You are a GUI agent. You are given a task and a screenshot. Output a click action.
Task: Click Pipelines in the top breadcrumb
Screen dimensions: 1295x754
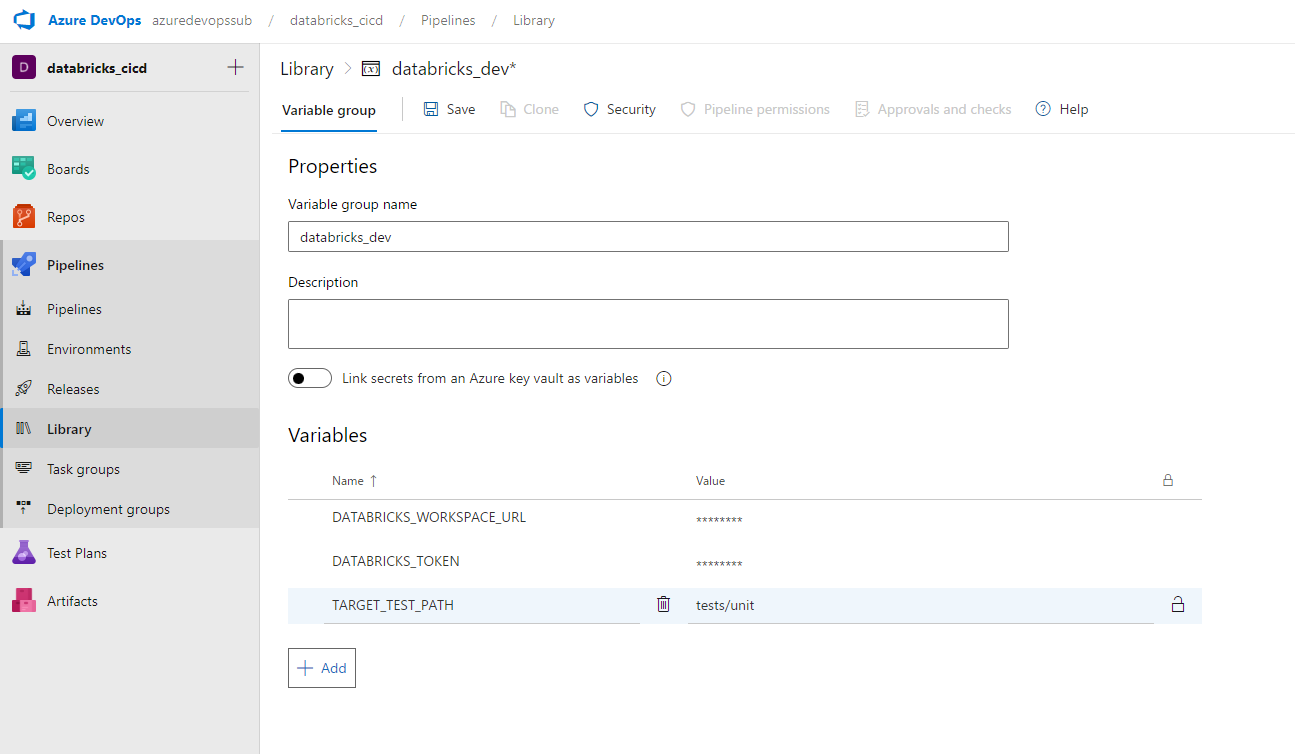(448, 20)
